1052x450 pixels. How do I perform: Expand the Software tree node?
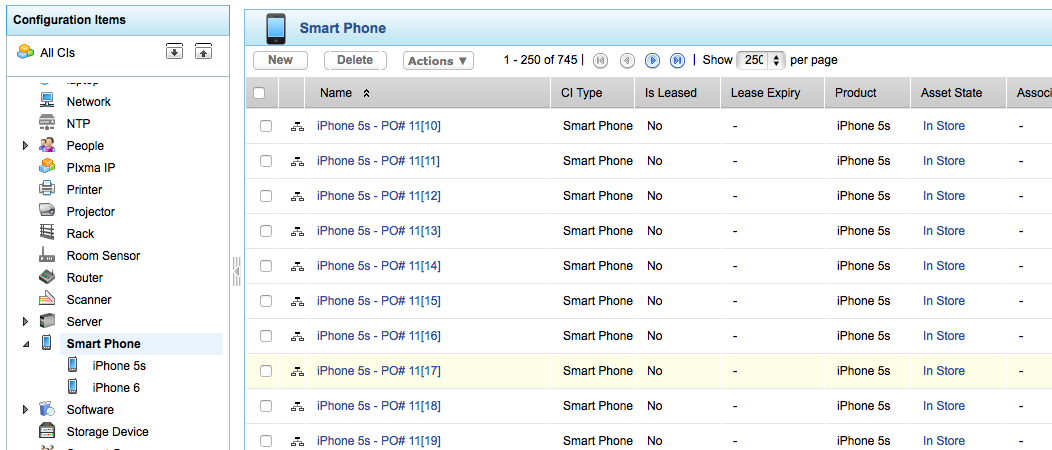click(x=25, y=409)
